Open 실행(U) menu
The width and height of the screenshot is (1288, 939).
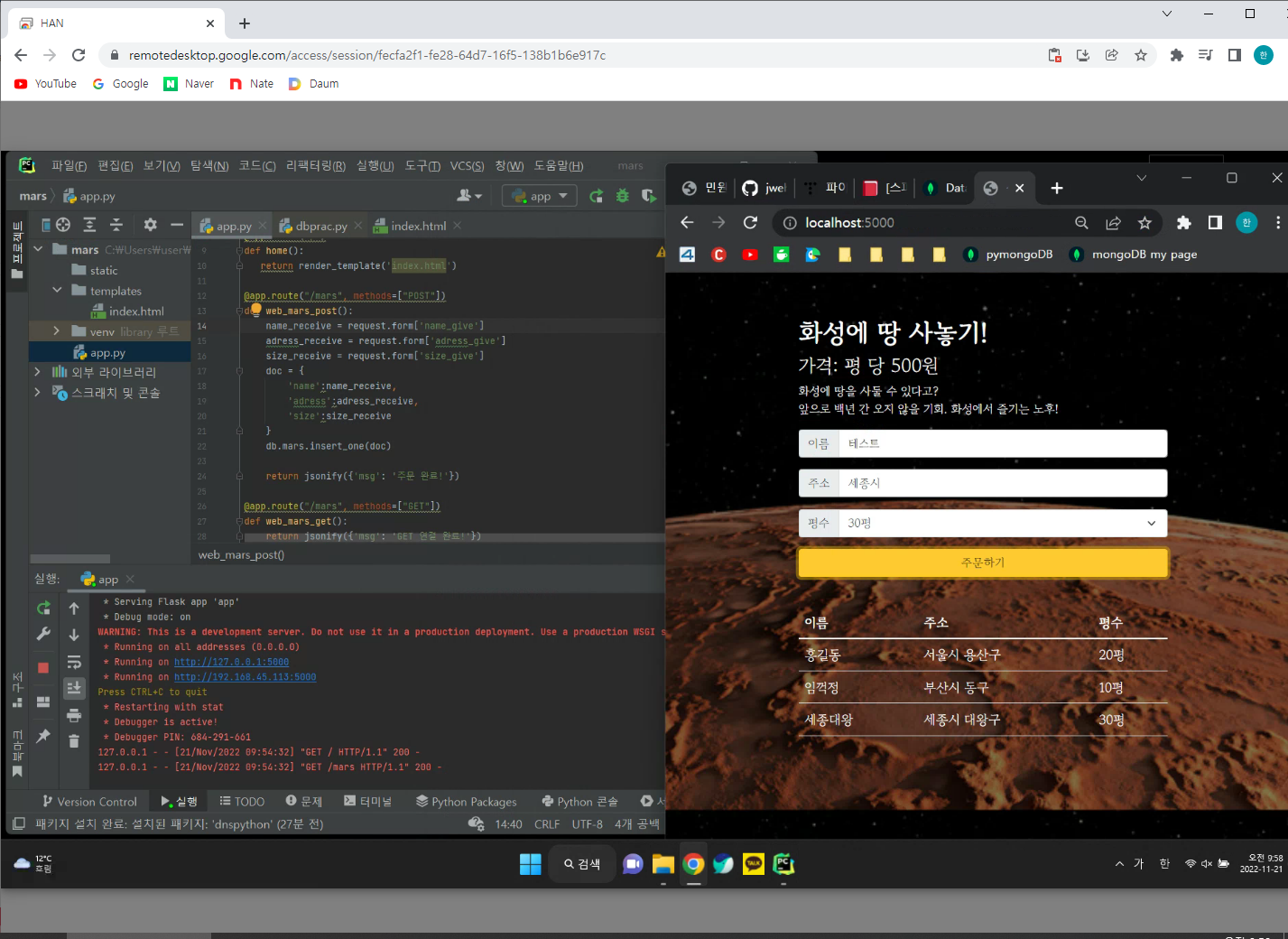[x=375, y=166]
